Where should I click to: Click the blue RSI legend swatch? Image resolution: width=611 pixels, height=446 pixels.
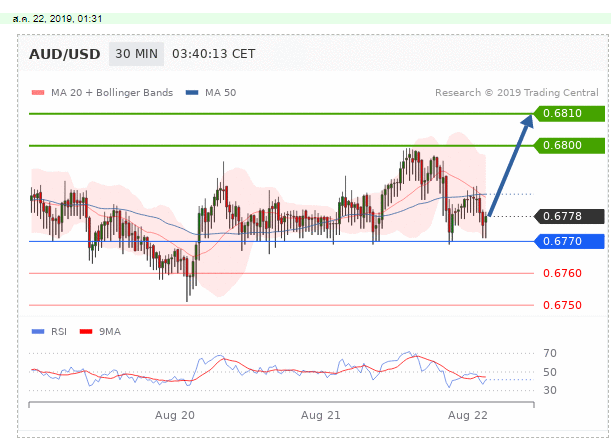click(38, 332)
